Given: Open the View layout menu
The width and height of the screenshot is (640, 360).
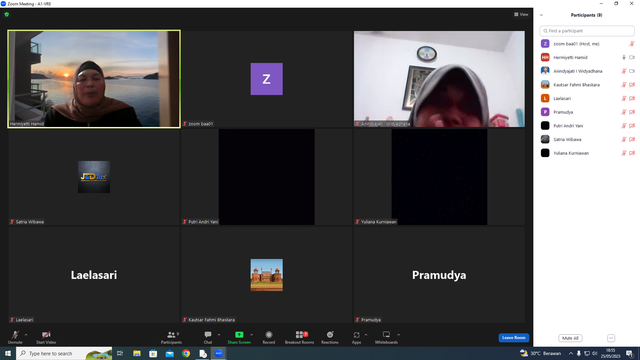Looking at the screenshot, I should tap(521, 14).
